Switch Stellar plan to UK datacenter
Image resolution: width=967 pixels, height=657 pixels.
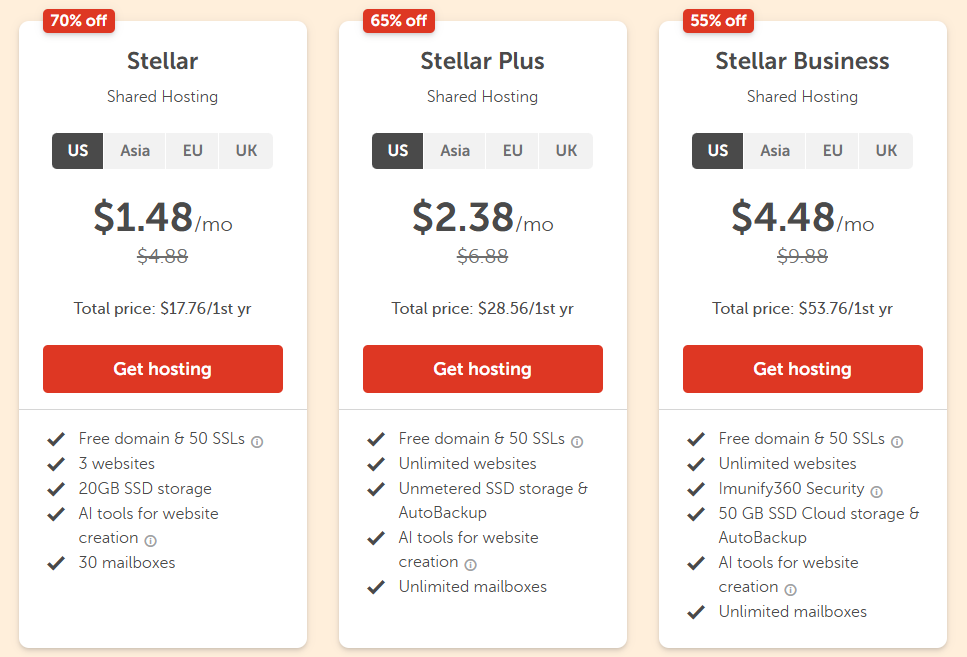click(x=246, y=151)
